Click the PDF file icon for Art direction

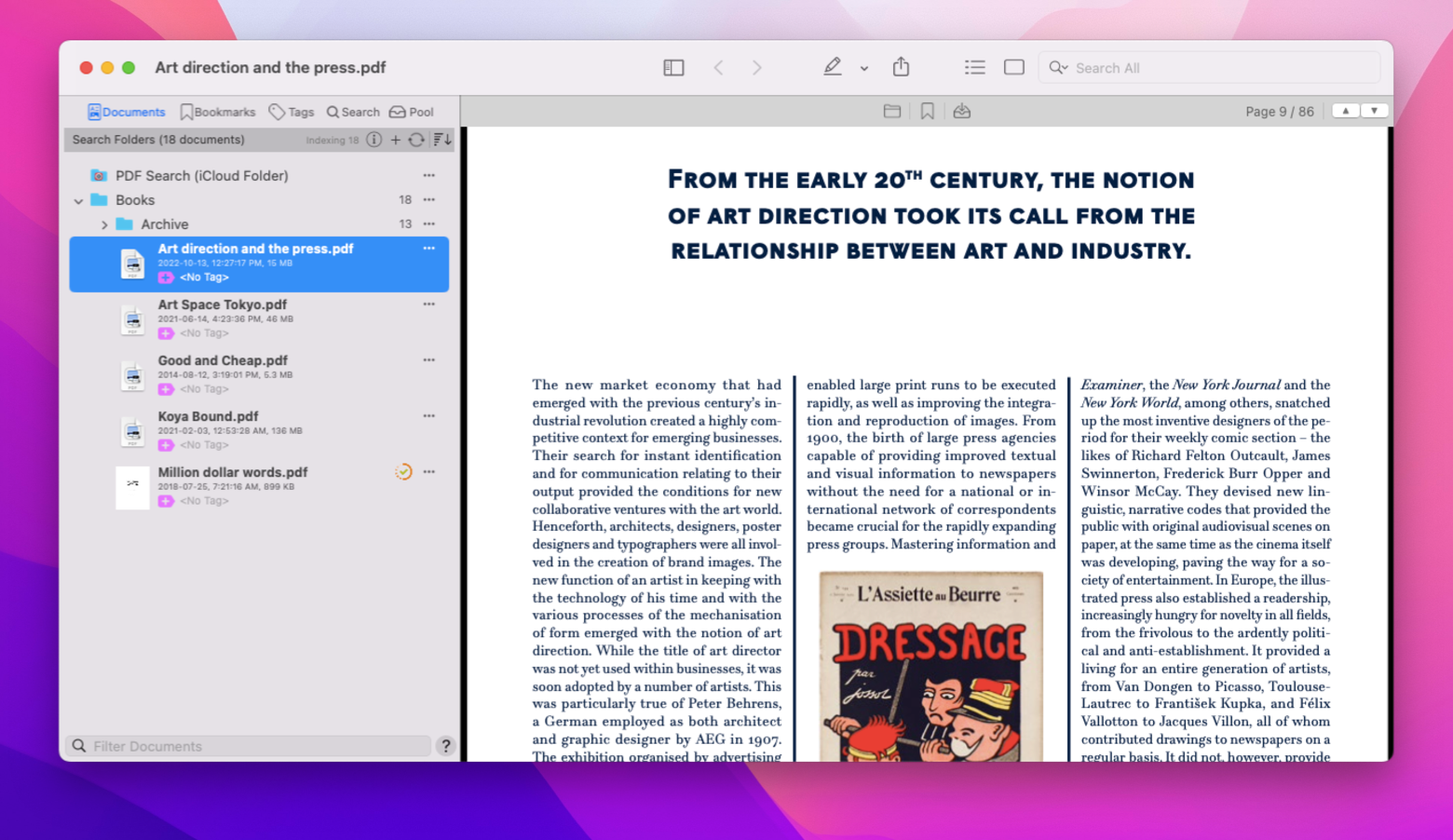click(x=132, y=264)
